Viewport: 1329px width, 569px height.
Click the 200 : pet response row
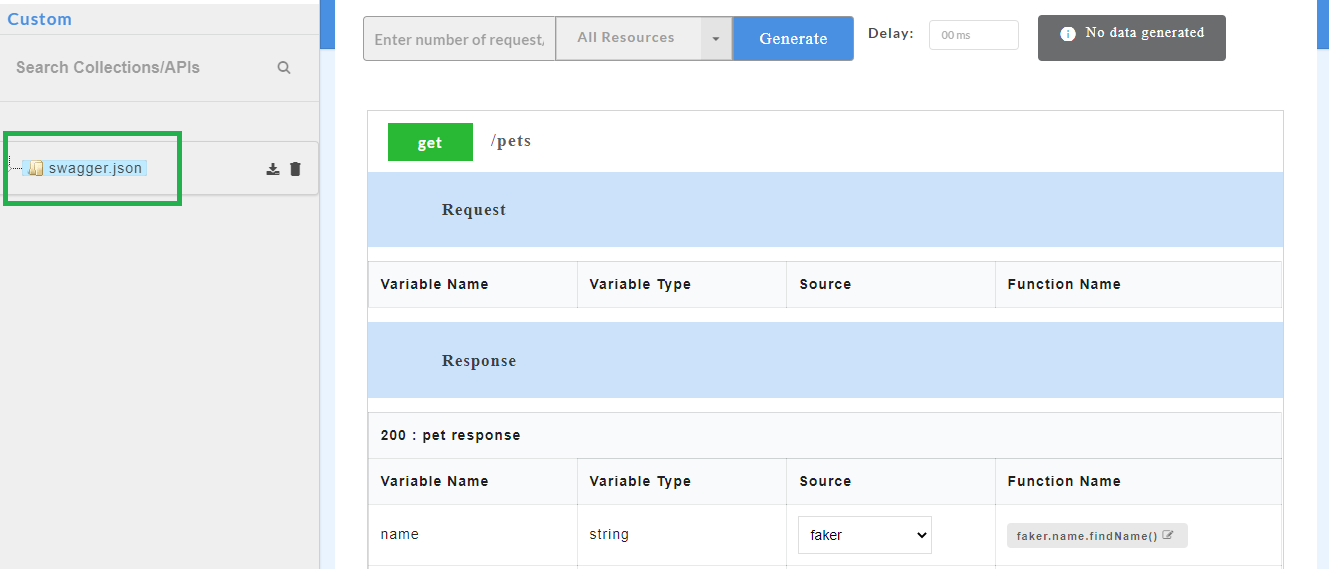click(x=451, y=436)
